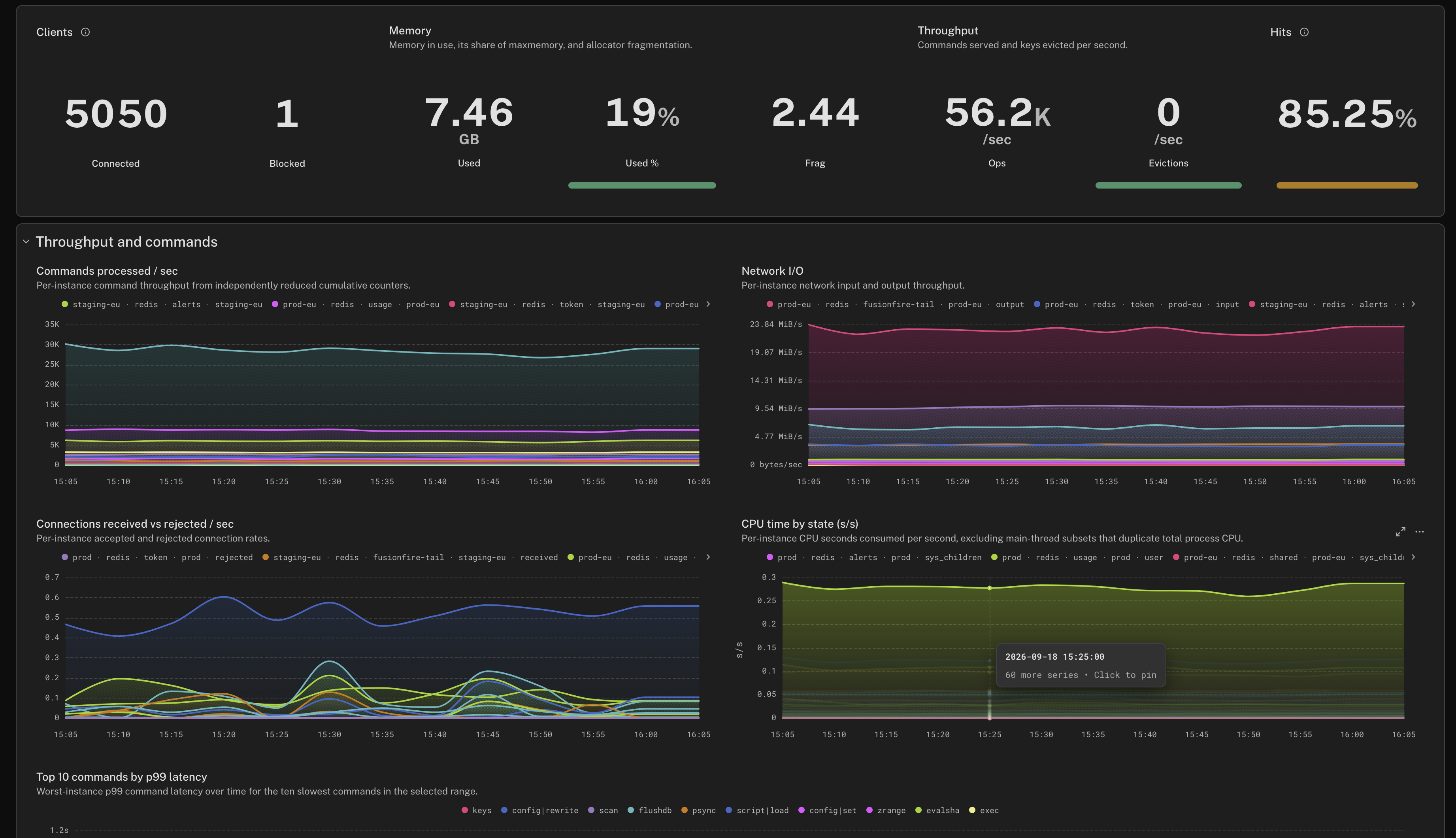Viewport: 1456px width, 838px height.
Task: Click the Commands processed / sec panel title
Action: coord(107,271)
